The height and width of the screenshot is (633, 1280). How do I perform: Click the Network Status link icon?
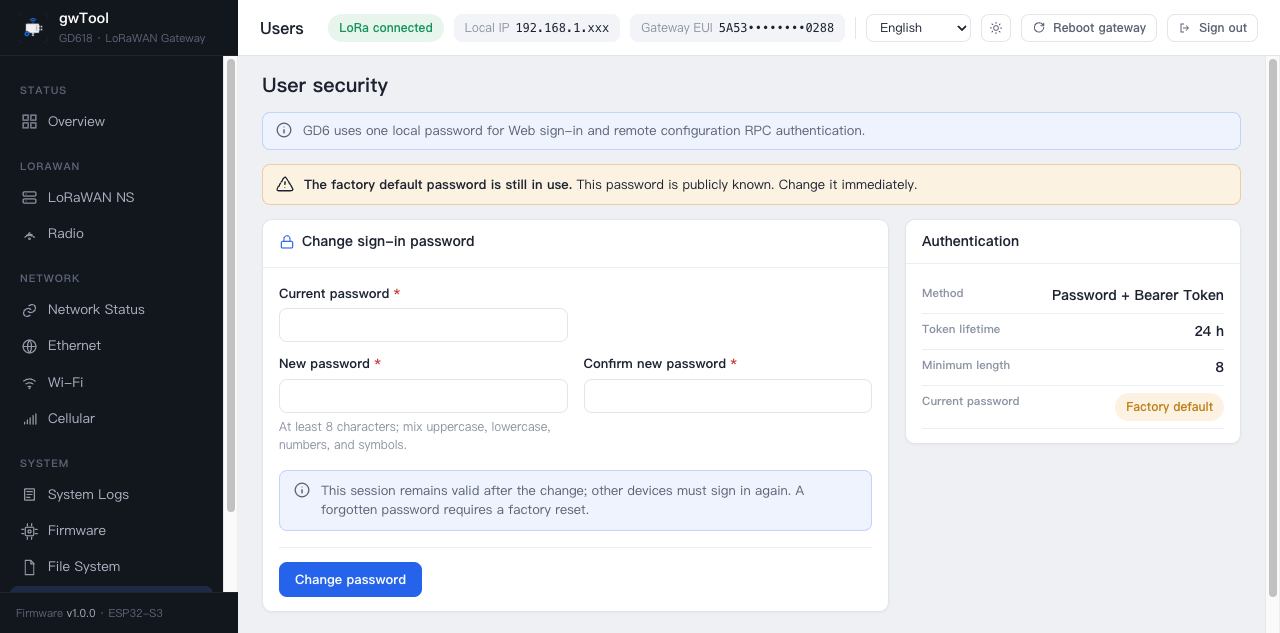tap(29, 309)
